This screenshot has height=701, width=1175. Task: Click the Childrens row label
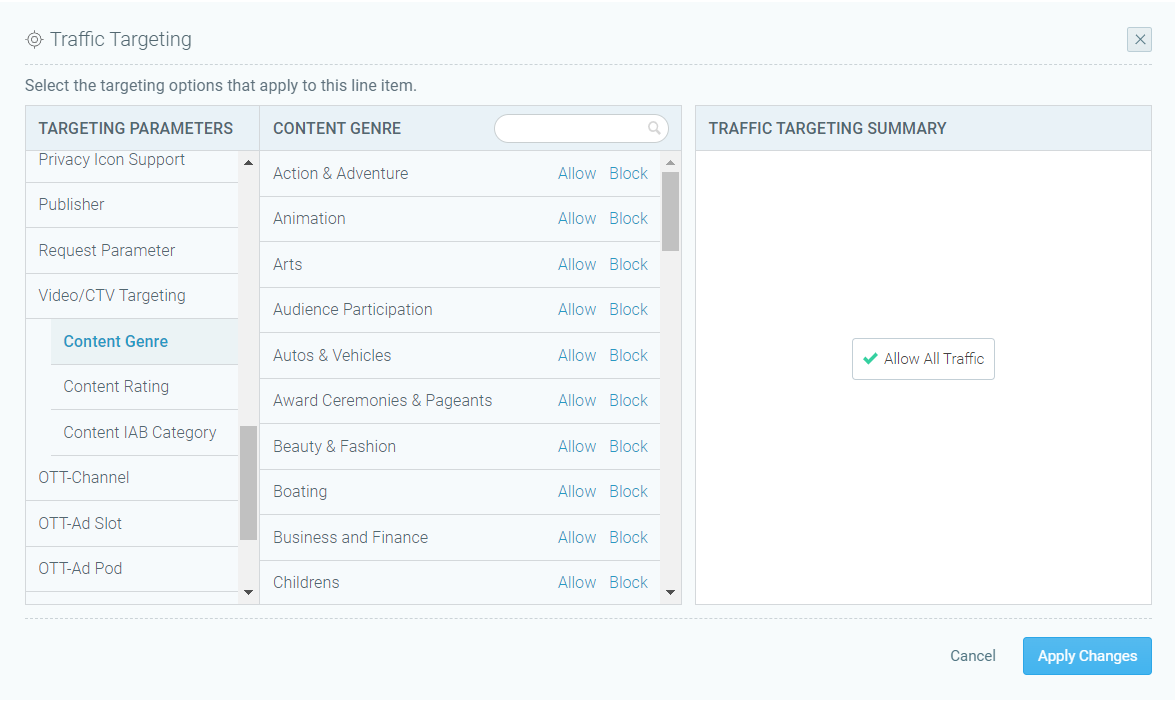coord(306,583)
